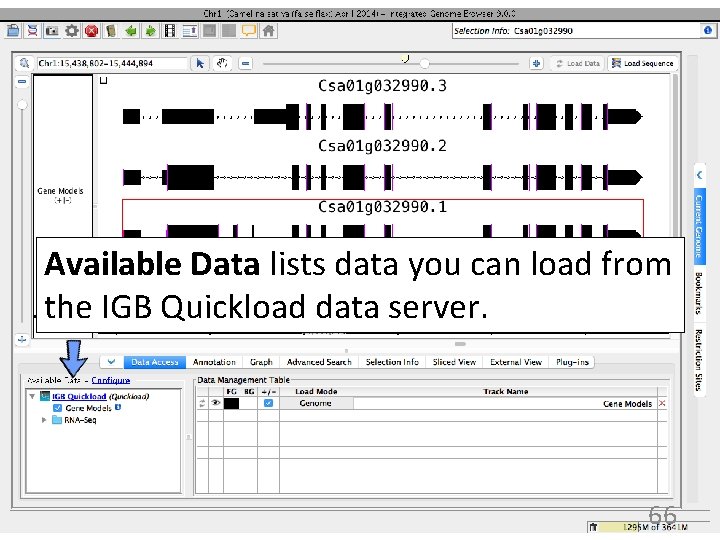Image resolution: width=720 pixels, height=540 pixels.
Task: Delete Gene Models track with red X
Action: tap(662, 403)
